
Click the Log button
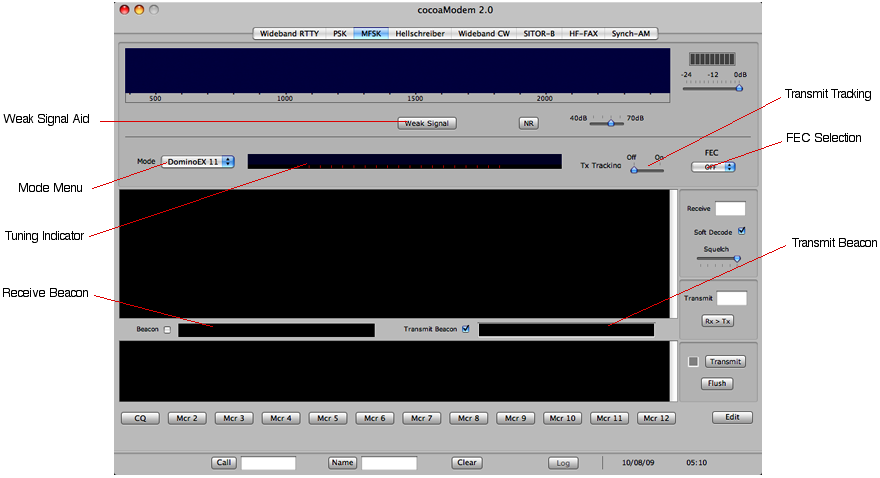click(x=563, y=463)
